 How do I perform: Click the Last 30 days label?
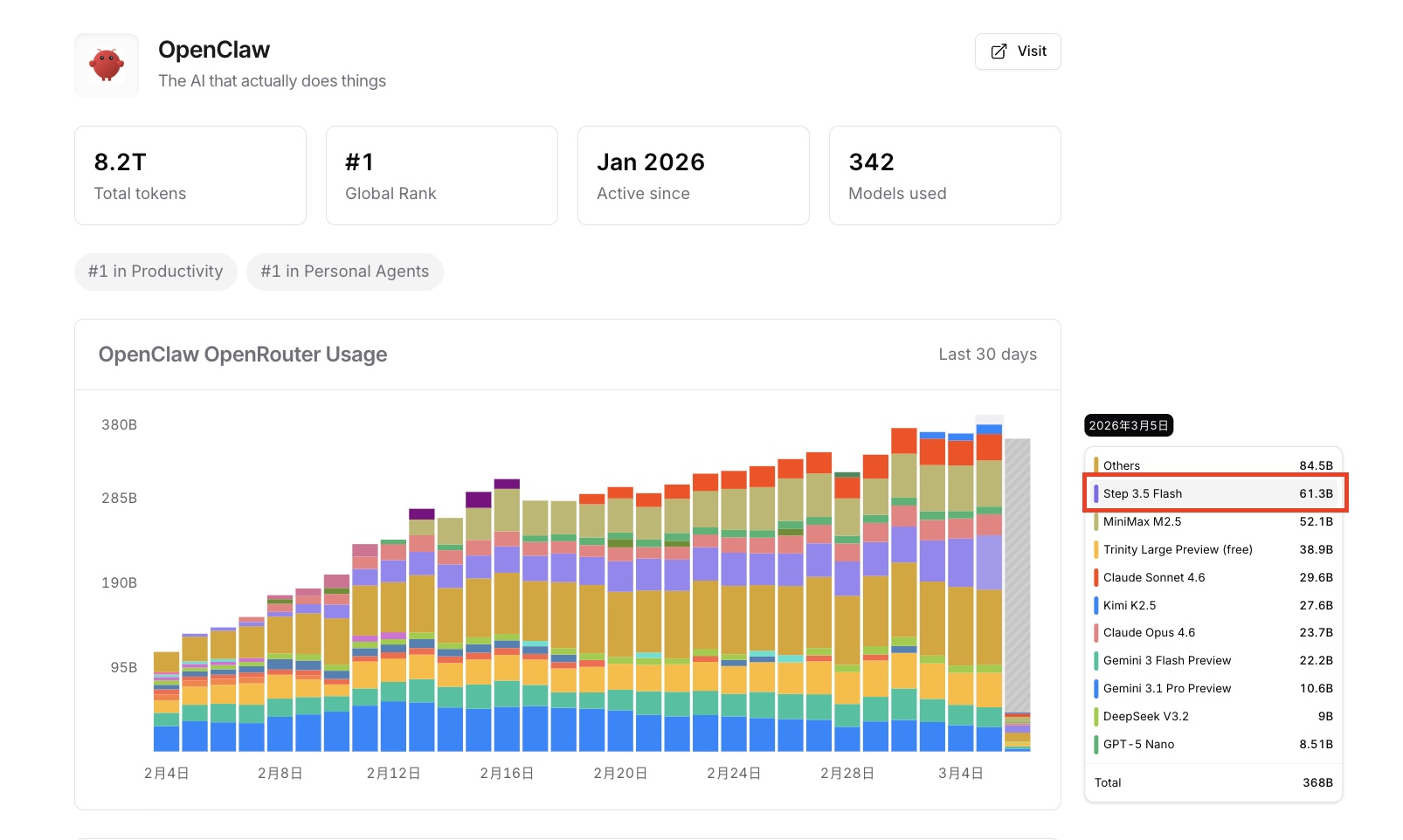point(987,355)
